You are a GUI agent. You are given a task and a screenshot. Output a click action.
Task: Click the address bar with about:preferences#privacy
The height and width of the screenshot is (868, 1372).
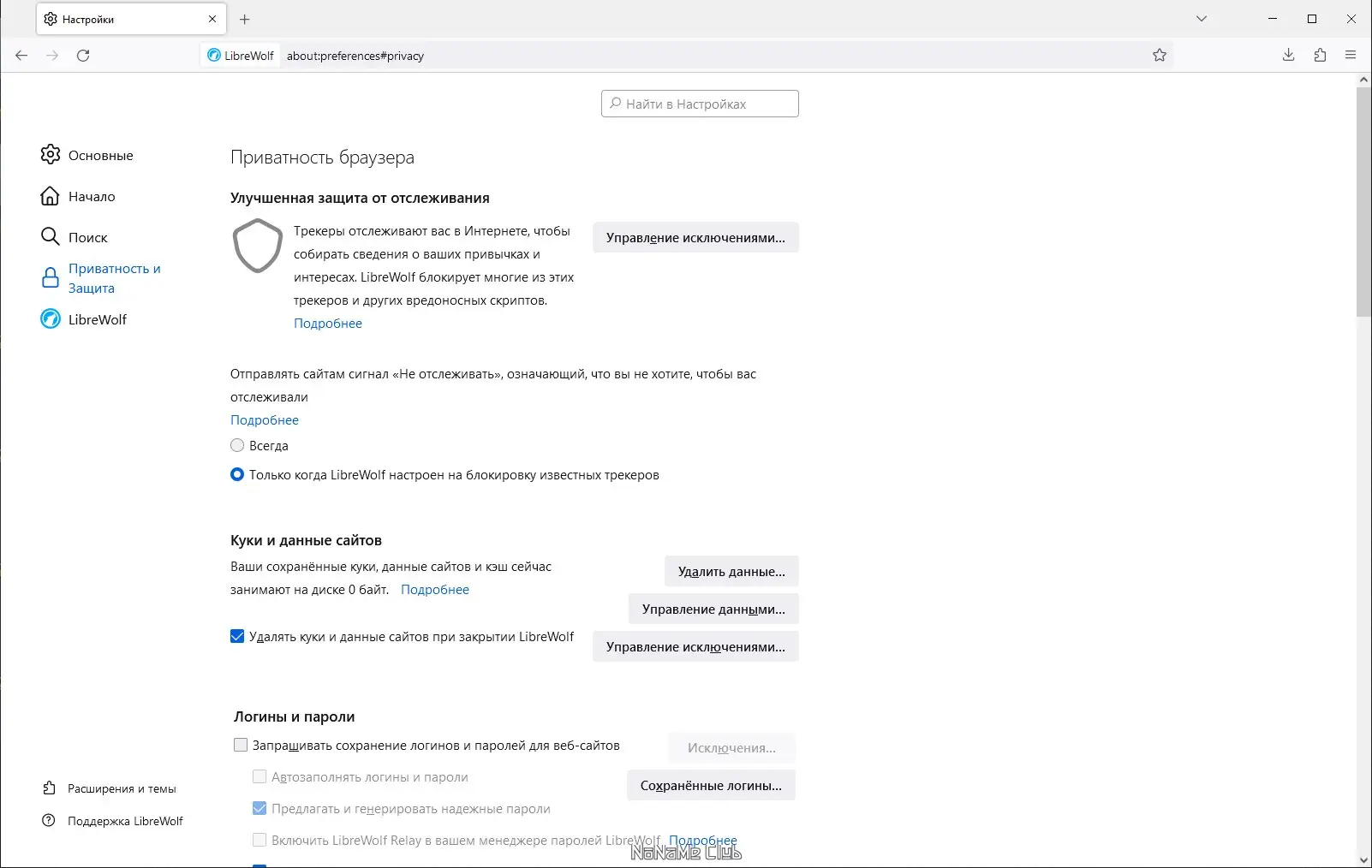pyautogui.click(x=685, y=56)
